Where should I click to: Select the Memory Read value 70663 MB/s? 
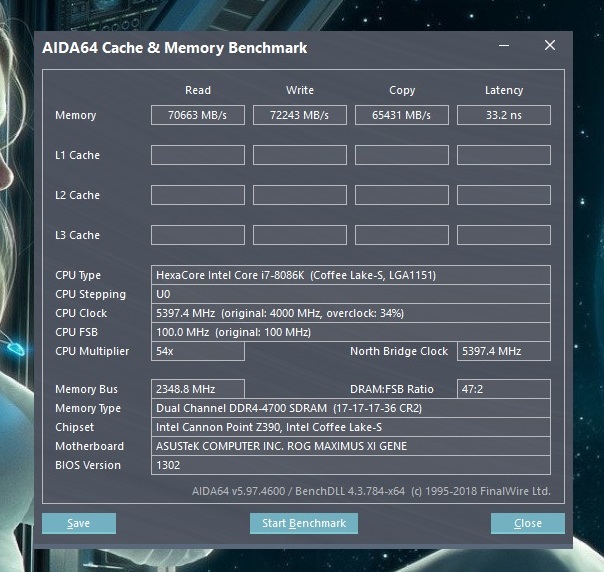point(198,115)
